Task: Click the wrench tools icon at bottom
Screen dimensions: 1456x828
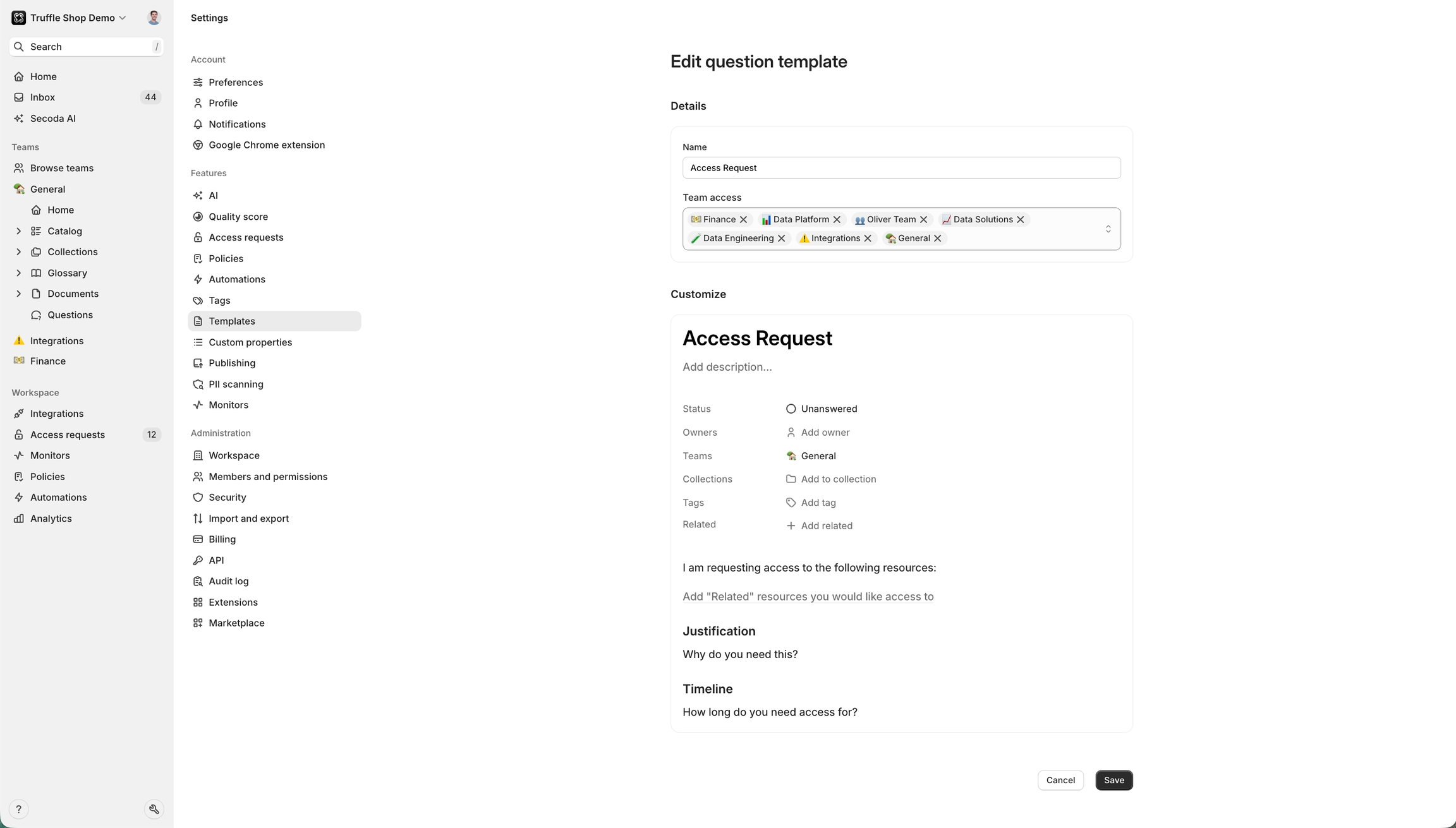Action: tap(154, 809)
